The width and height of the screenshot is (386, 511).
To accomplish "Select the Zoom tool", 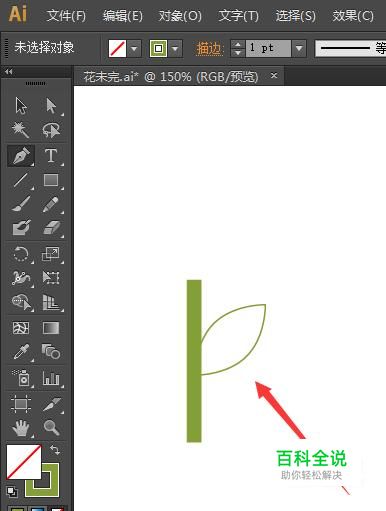I will tap(51, 428).
